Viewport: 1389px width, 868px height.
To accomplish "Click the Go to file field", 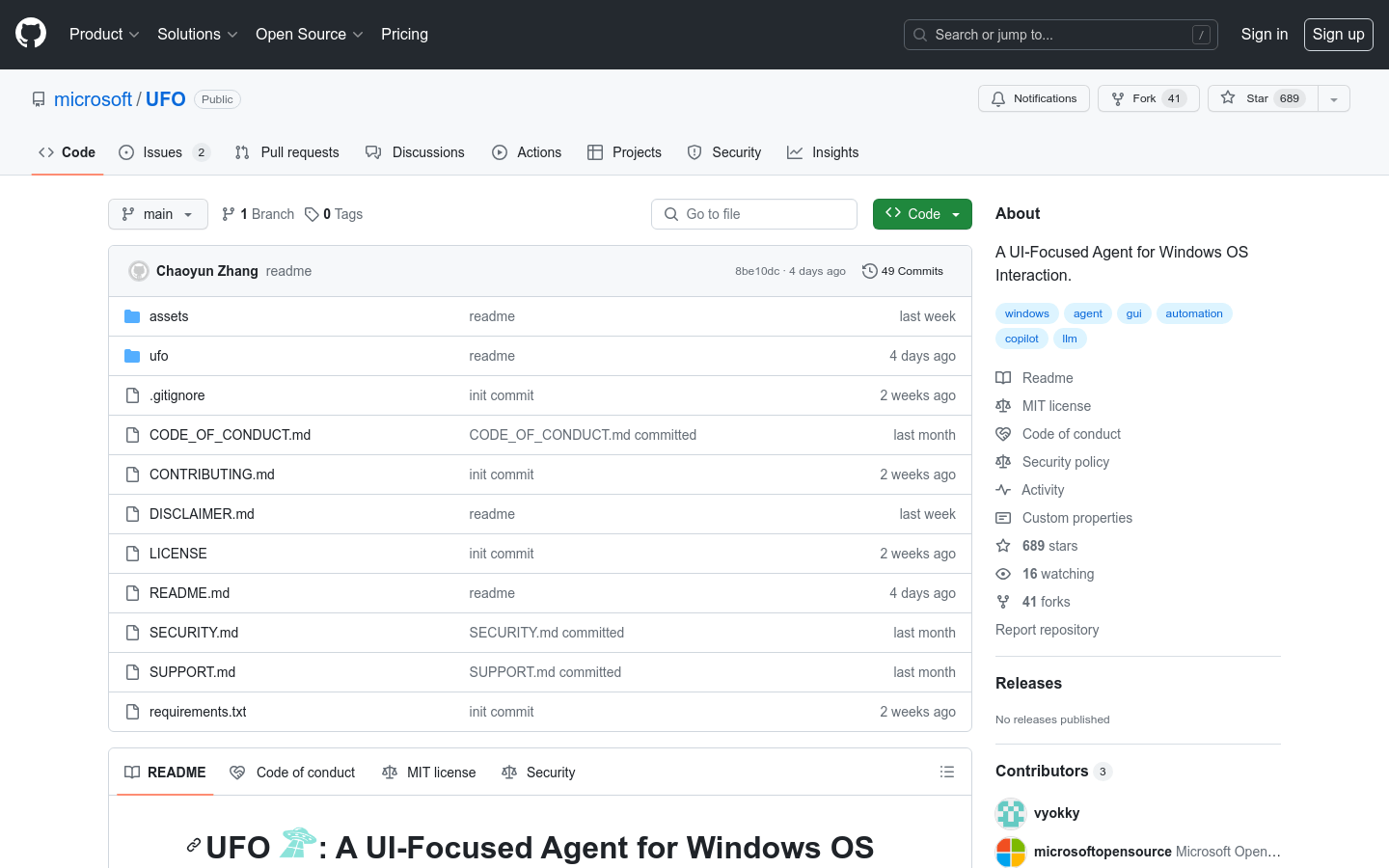I will click(x=754, y=214).
